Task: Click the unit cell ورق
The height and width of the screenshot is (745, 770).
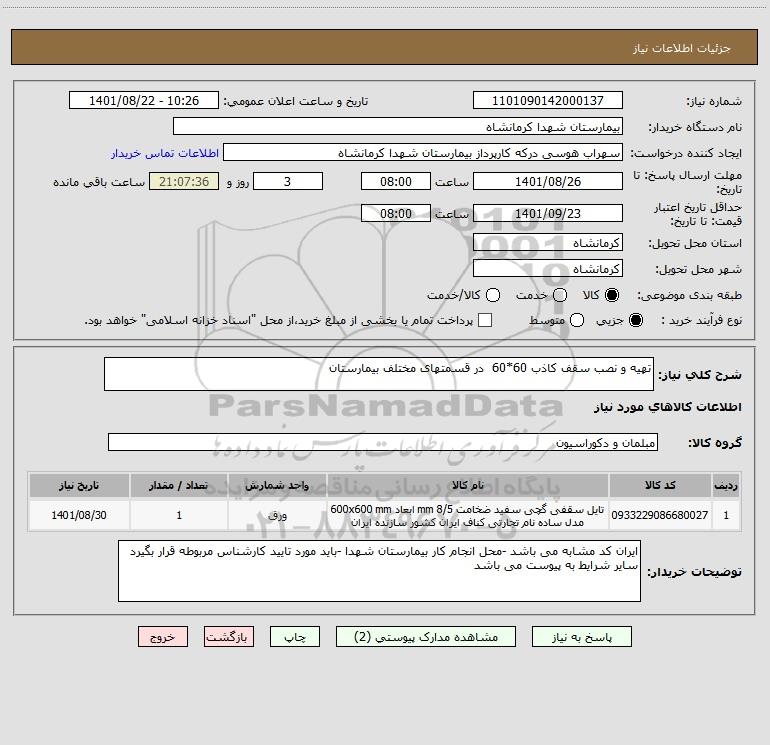Action: coord(277,515)
